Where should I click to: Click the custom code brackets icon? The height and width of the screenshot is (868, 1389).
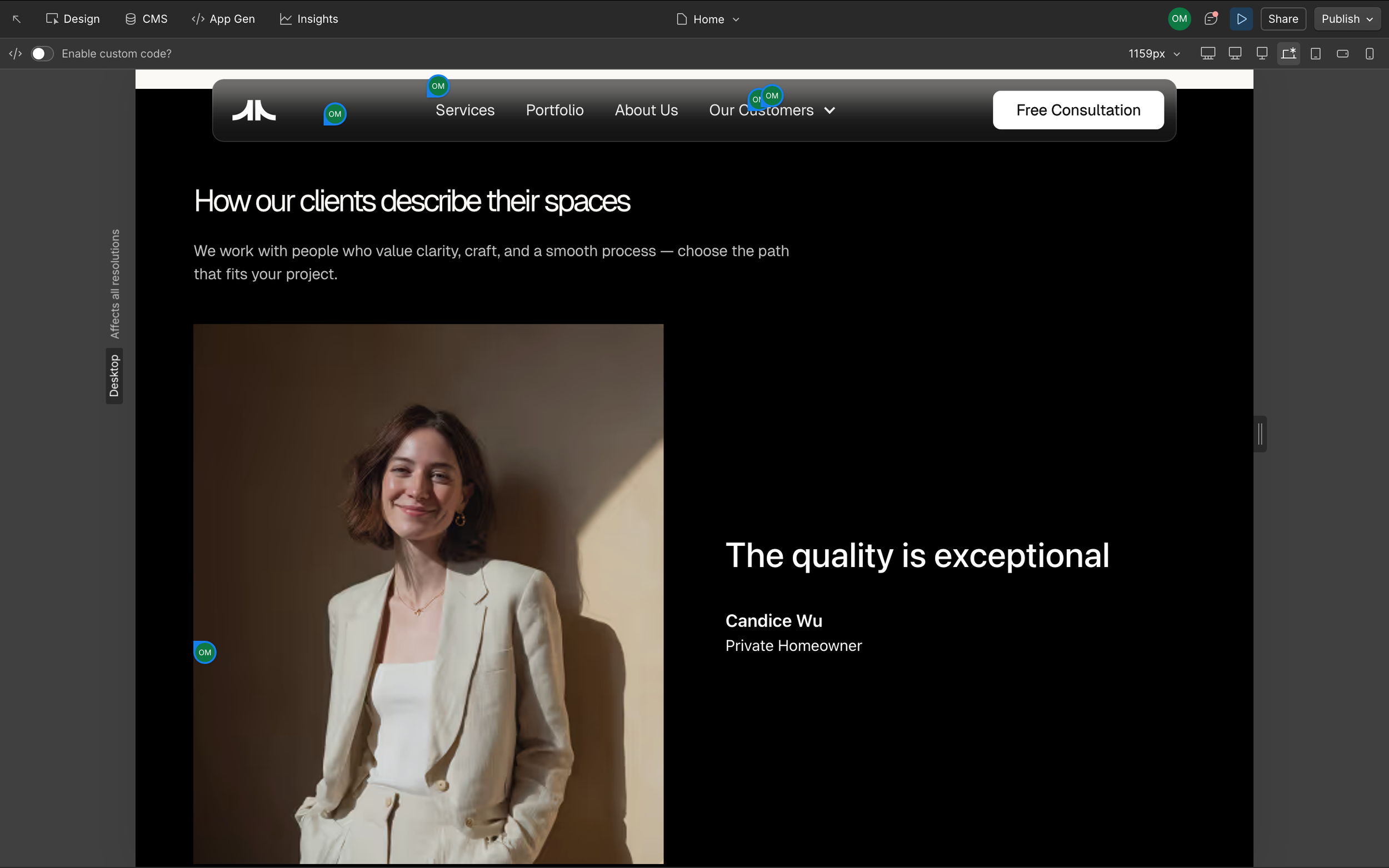click(x=16, y=53)
